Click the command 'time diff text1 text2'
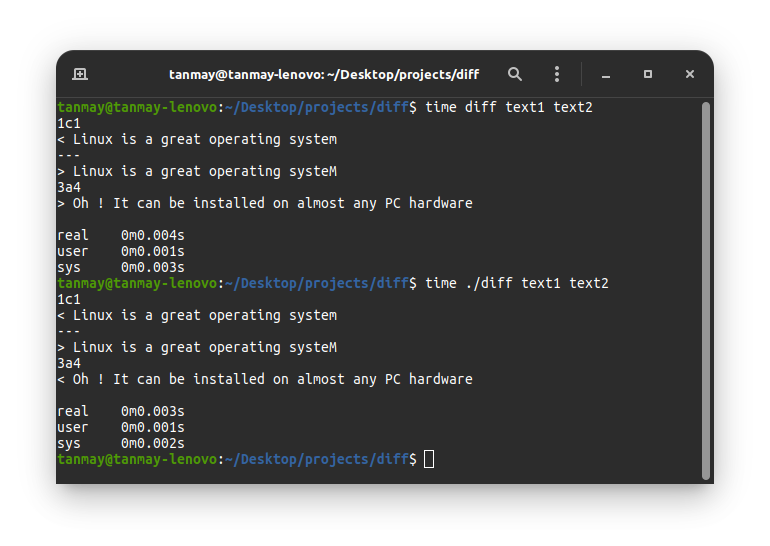Viewport: 770px width, 546px height. point(509,107)
